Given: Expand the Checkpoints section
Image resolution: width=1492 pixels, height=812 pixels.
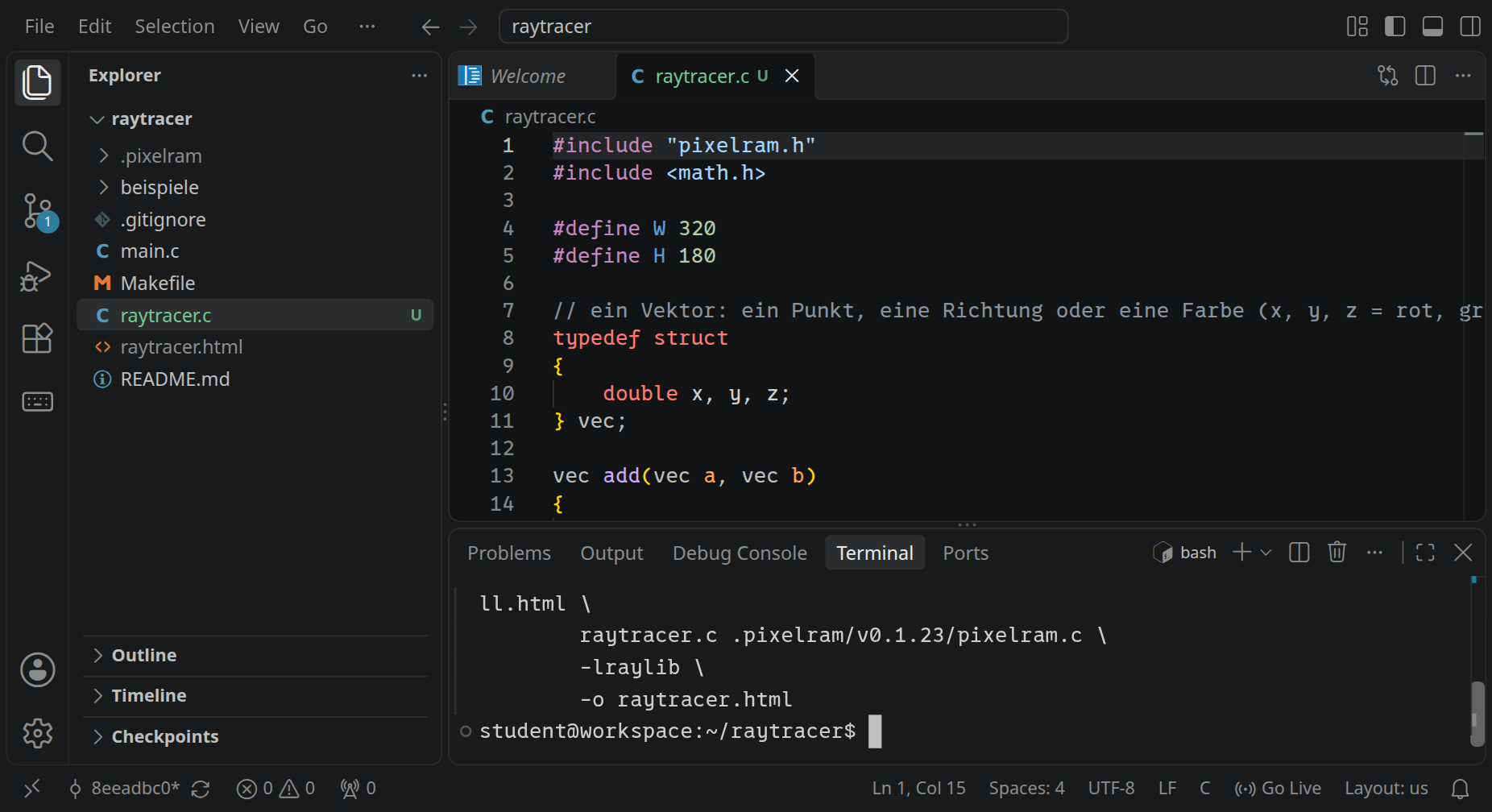Looking at the screenshot, I should [255, 736].
